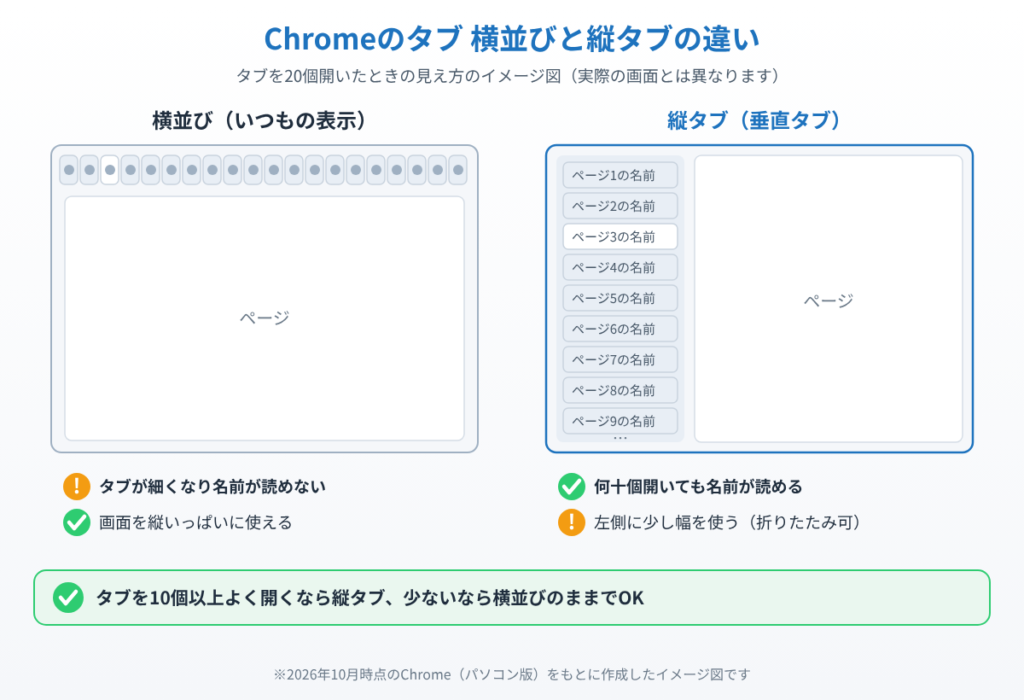Select the ページ2の名前 vertical tab
This screenshot has width=1024, height=700.
pos(620,206)
